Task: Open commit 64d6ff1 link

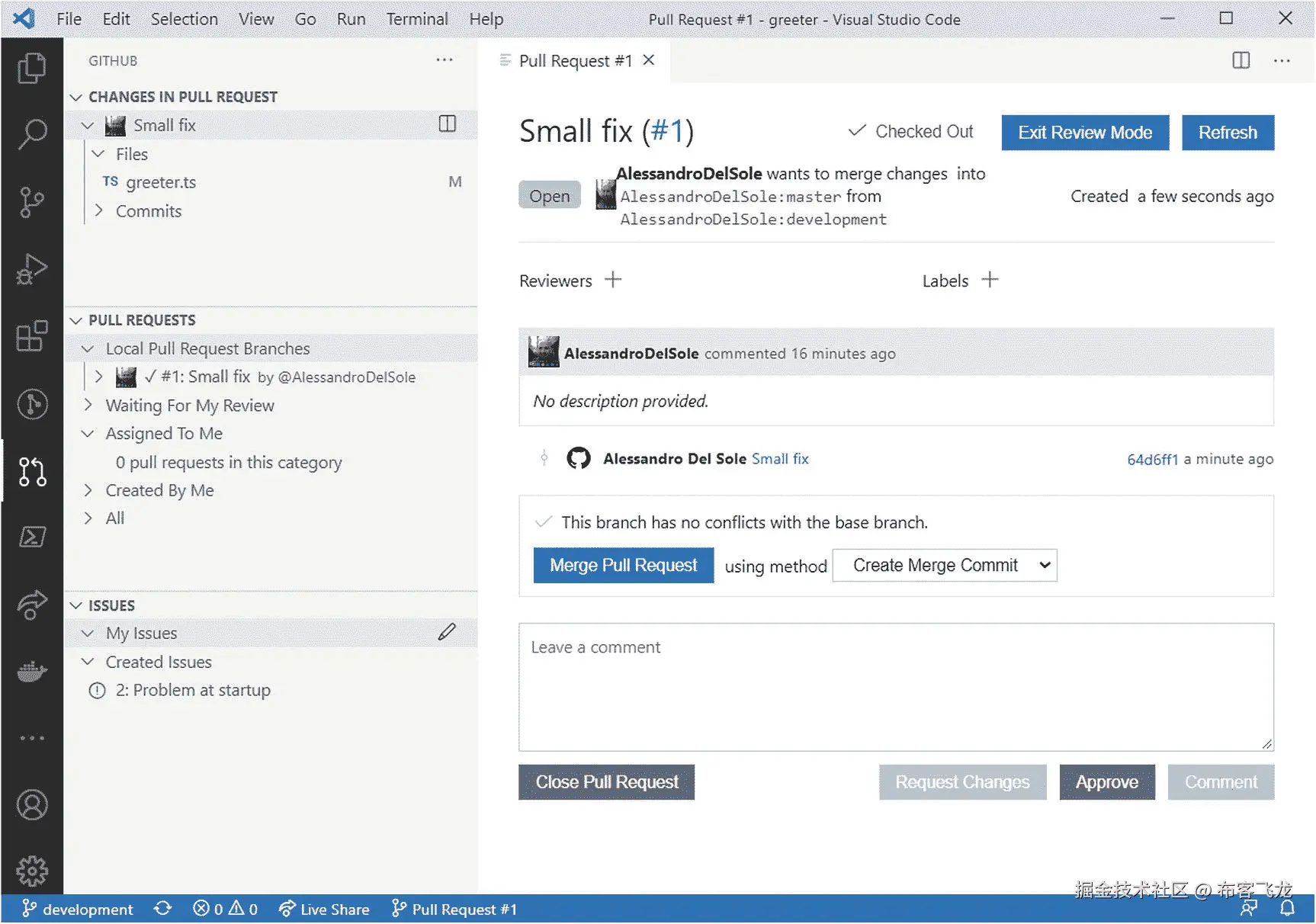Action: (1152, 459)
